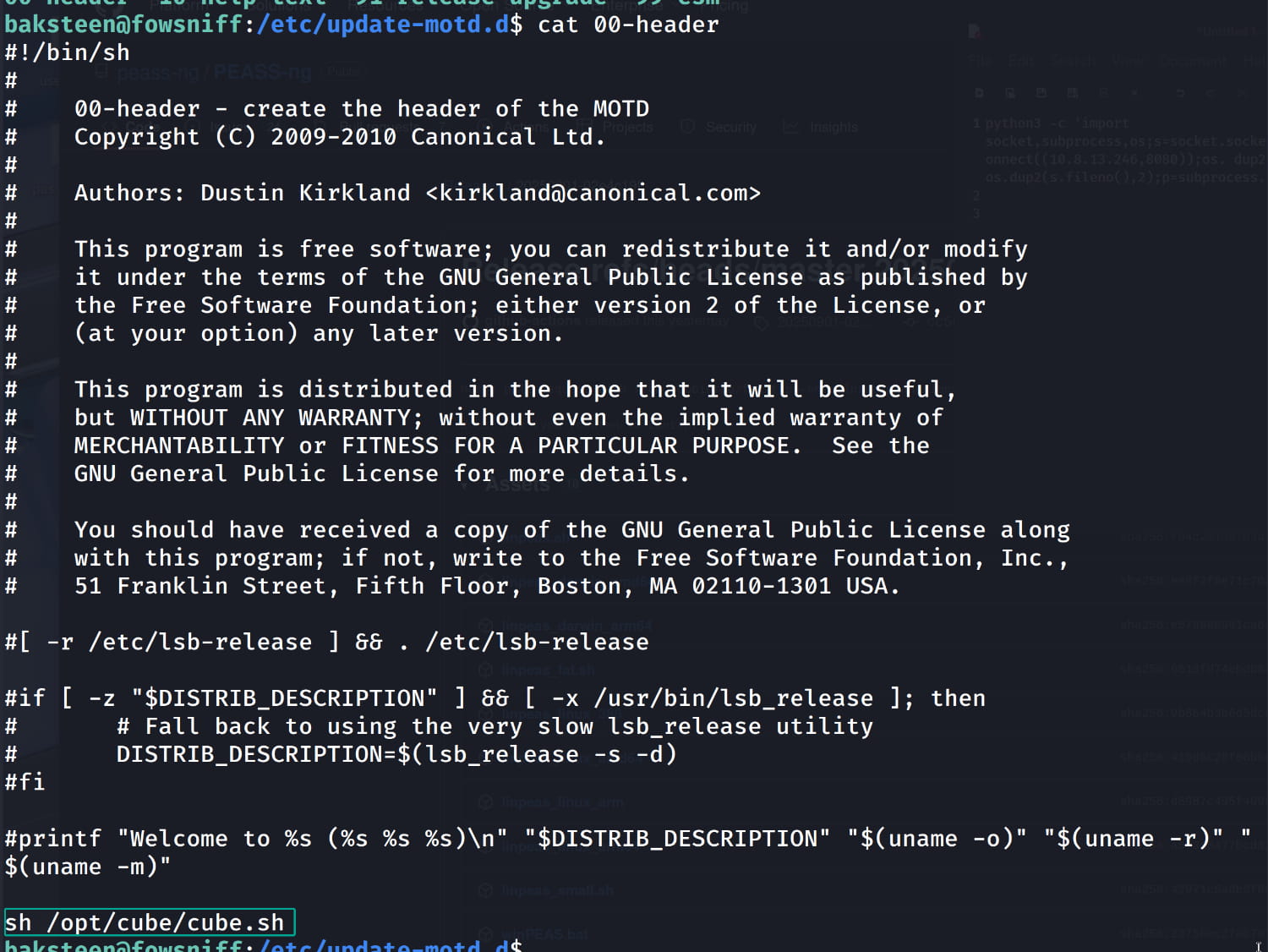Switch to the faint Security repository tab
This screenshot has height=952, width=1268.
point(730,127)
